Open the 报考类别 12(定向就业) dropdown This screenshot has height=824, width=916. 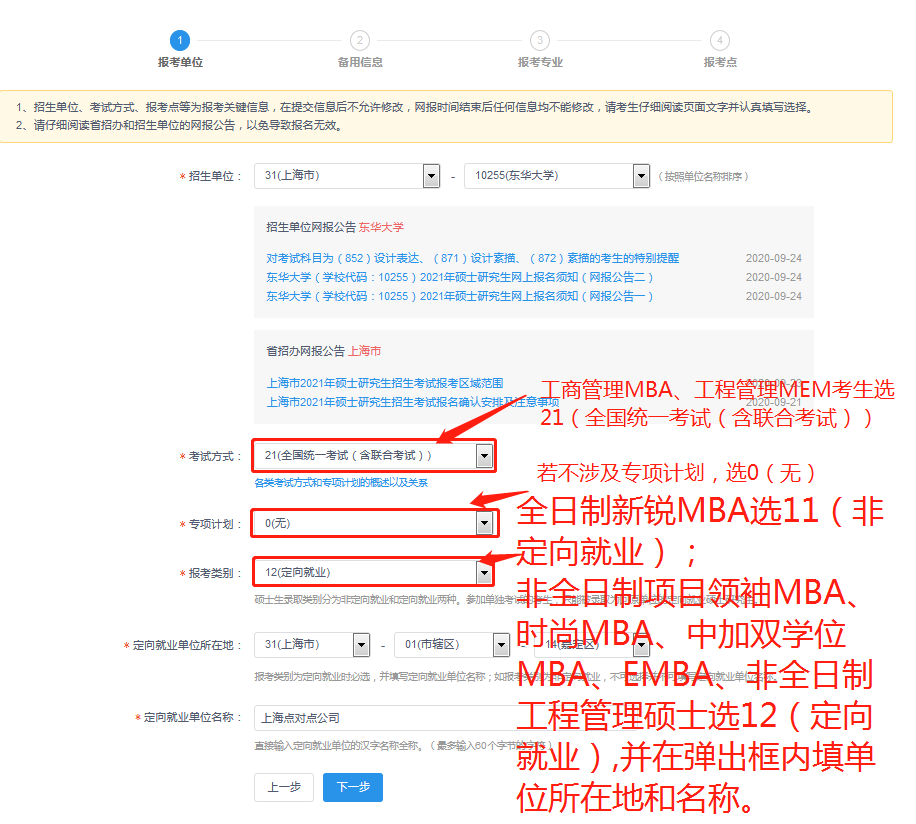tap(484, 572)
